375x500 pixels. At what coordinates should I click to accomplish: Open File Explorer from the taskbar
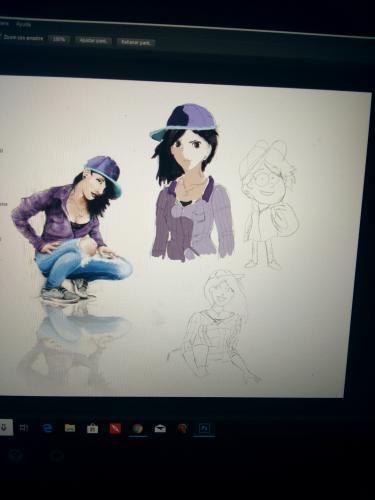point(70,428)
